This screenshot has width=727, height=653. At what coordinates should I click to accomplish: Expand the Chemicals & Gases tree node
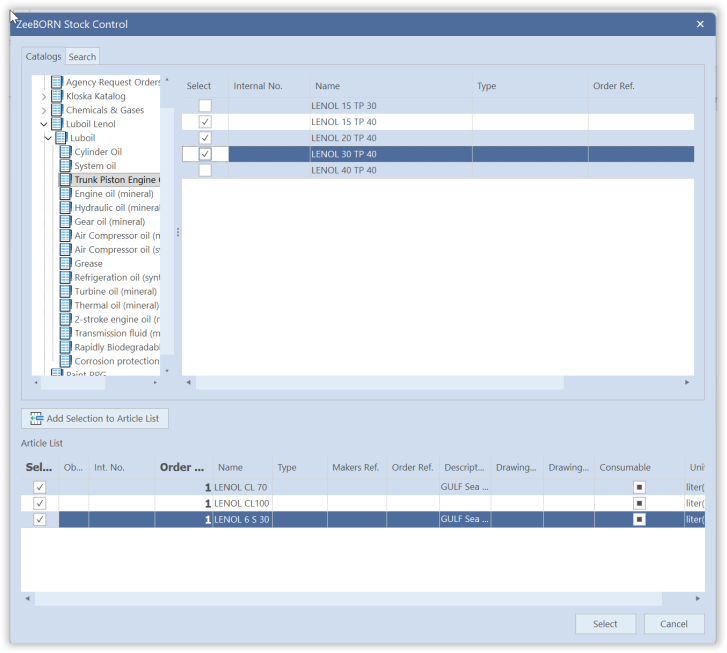click(x=44, y=110)
